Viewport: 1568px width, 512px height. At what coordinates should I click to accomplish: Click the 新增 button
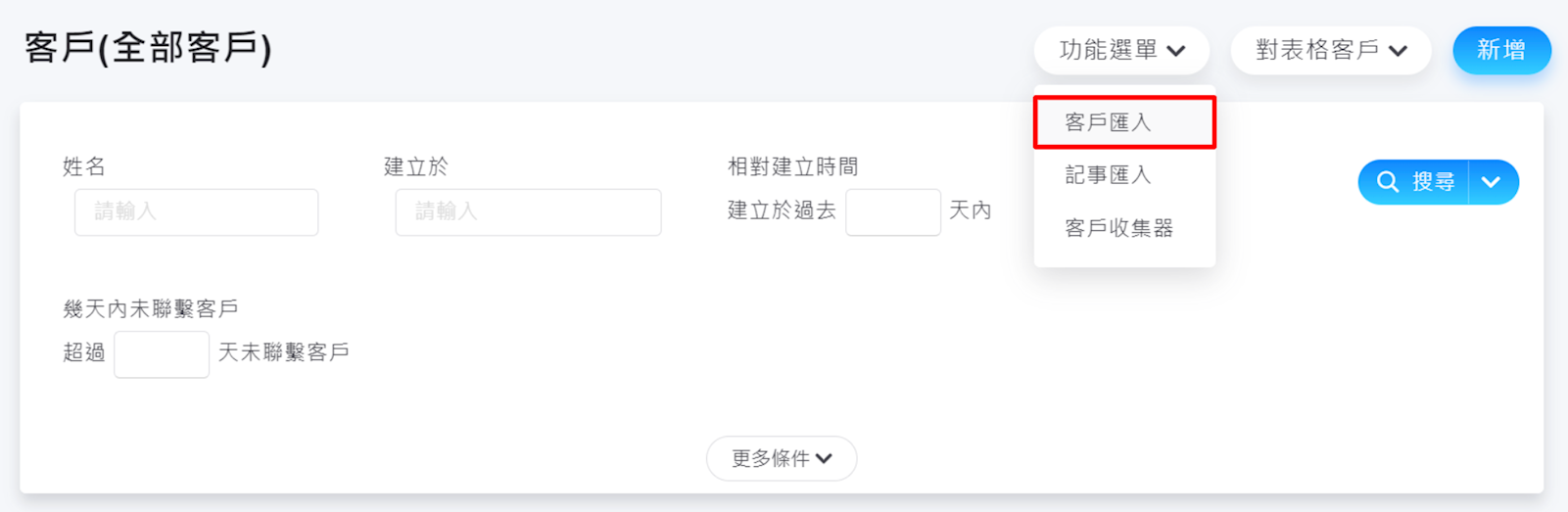coord(1501,50)
